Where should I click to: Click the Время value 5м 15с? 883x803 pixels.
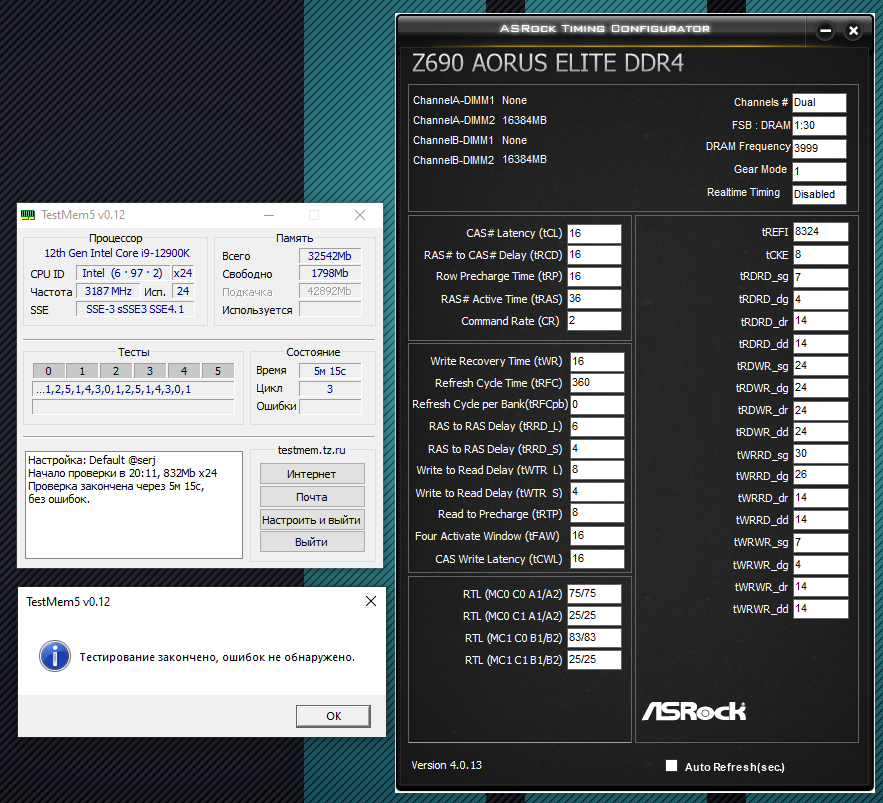tap(329, 371)
